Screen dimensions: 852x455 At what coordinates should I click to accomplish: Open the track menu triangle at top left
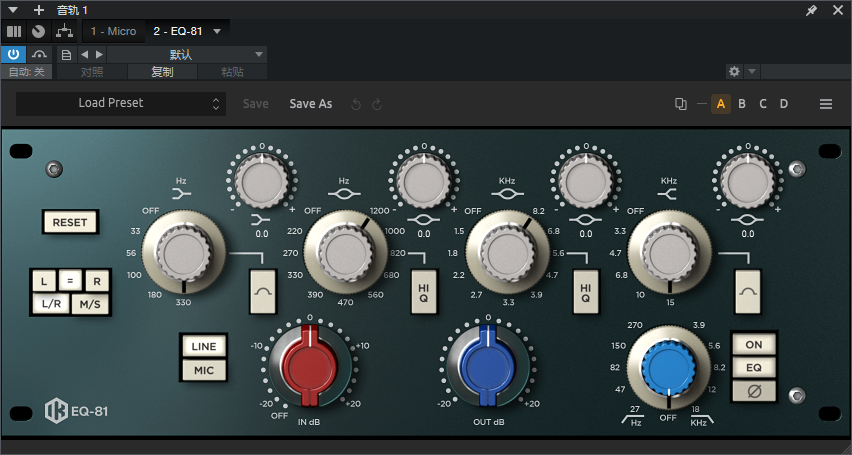coord(13,10)
